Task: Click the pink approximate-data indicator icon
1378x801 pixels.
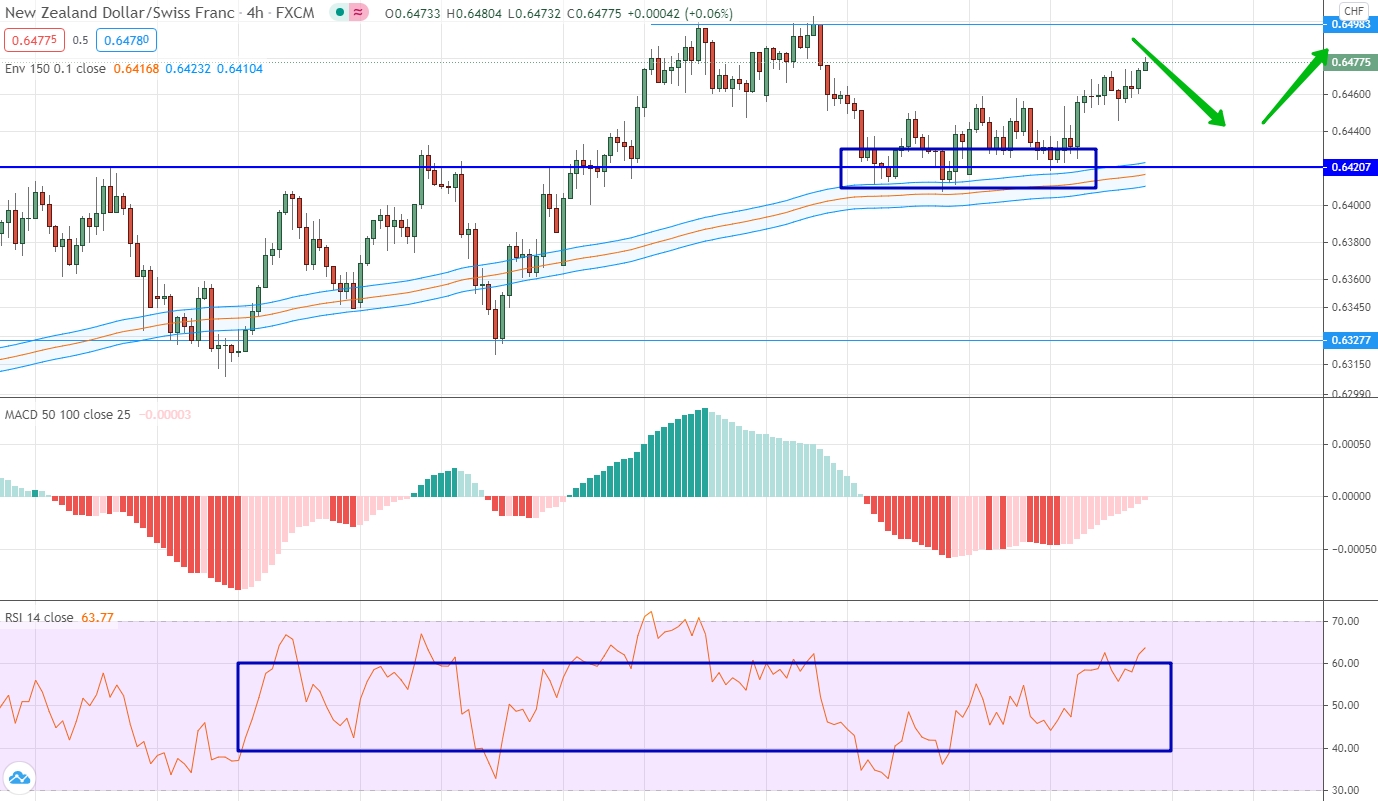Action: click(x=359, y=14)
